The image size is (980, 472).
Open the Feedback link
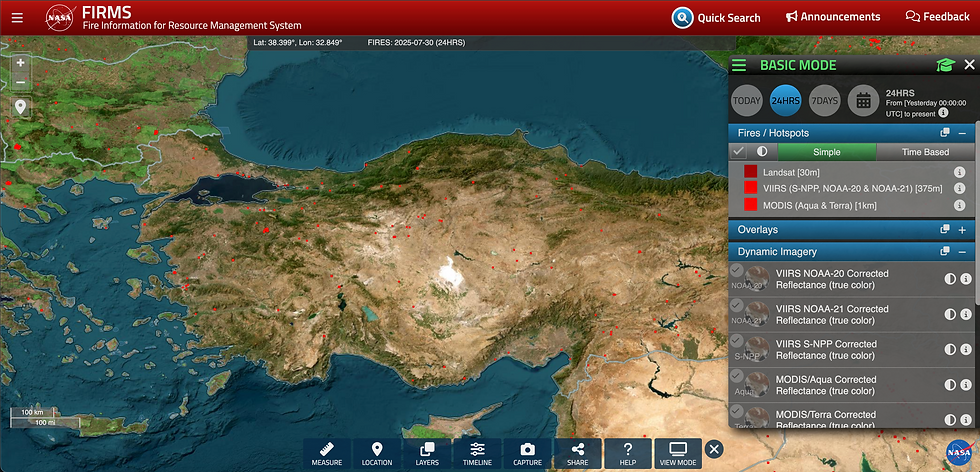(938, 17)
